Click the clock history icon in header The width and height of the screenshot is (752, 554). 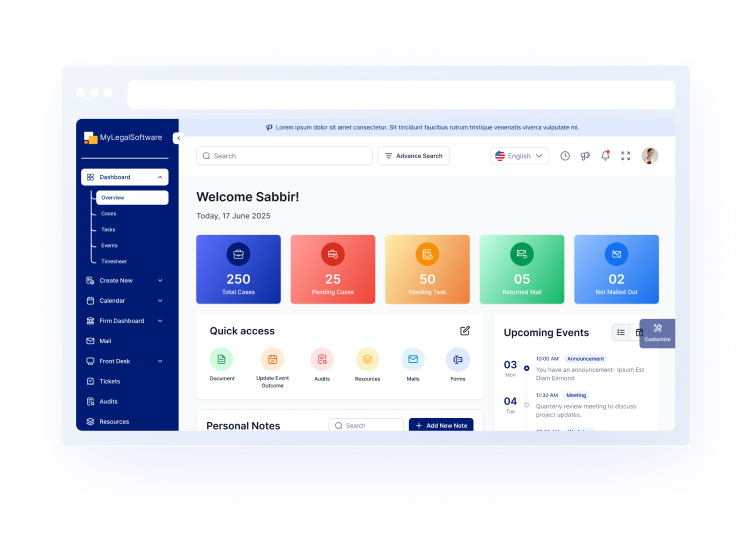tap(565, 156)
